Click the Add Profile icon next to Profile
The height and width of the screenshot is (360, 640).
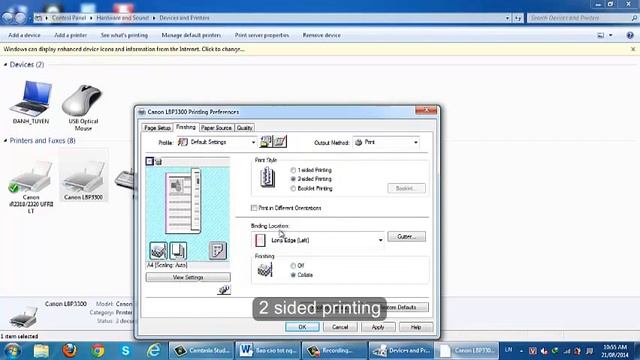point(266,142)
